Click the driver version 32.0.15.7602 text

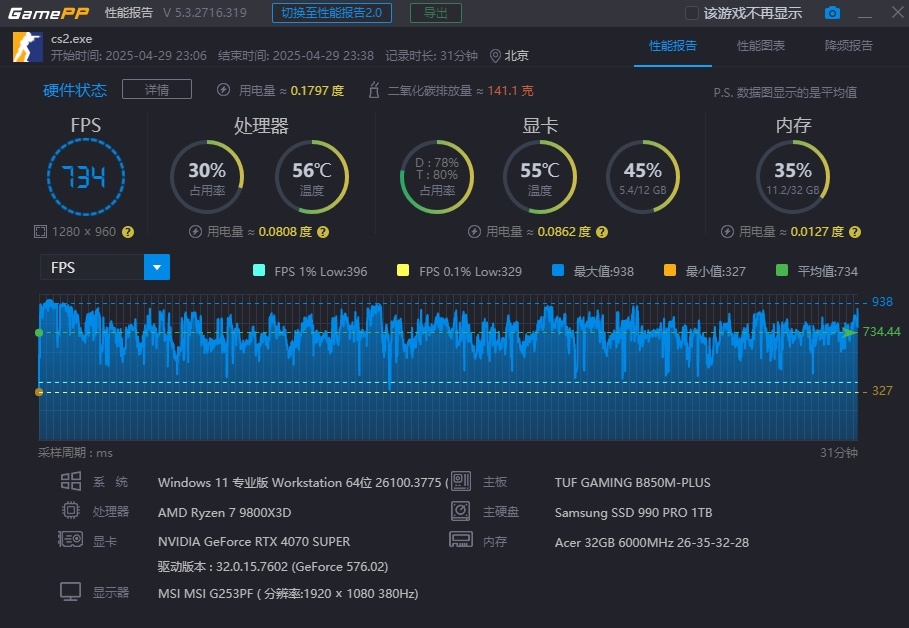[x=272, y=567]
